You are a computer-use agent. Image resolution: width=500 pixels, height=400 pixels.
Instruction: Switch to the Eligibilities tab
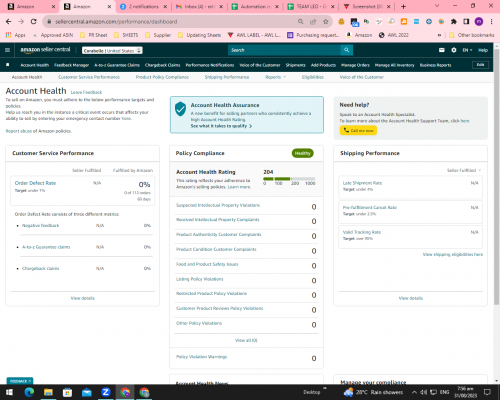point(313,77)
